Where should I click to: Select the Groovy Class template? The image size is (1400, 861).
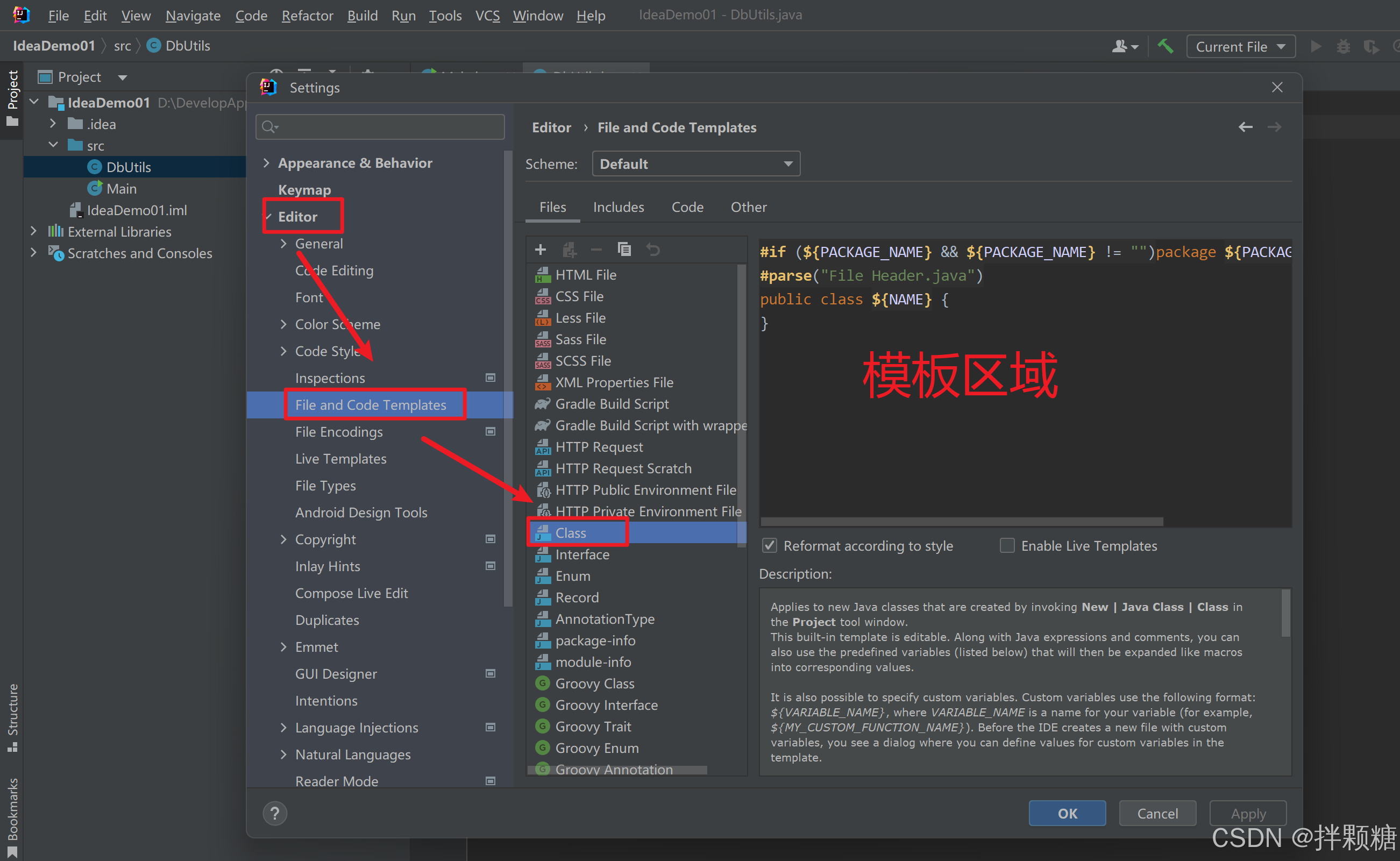pyautogui.click(x=594, y=684)
